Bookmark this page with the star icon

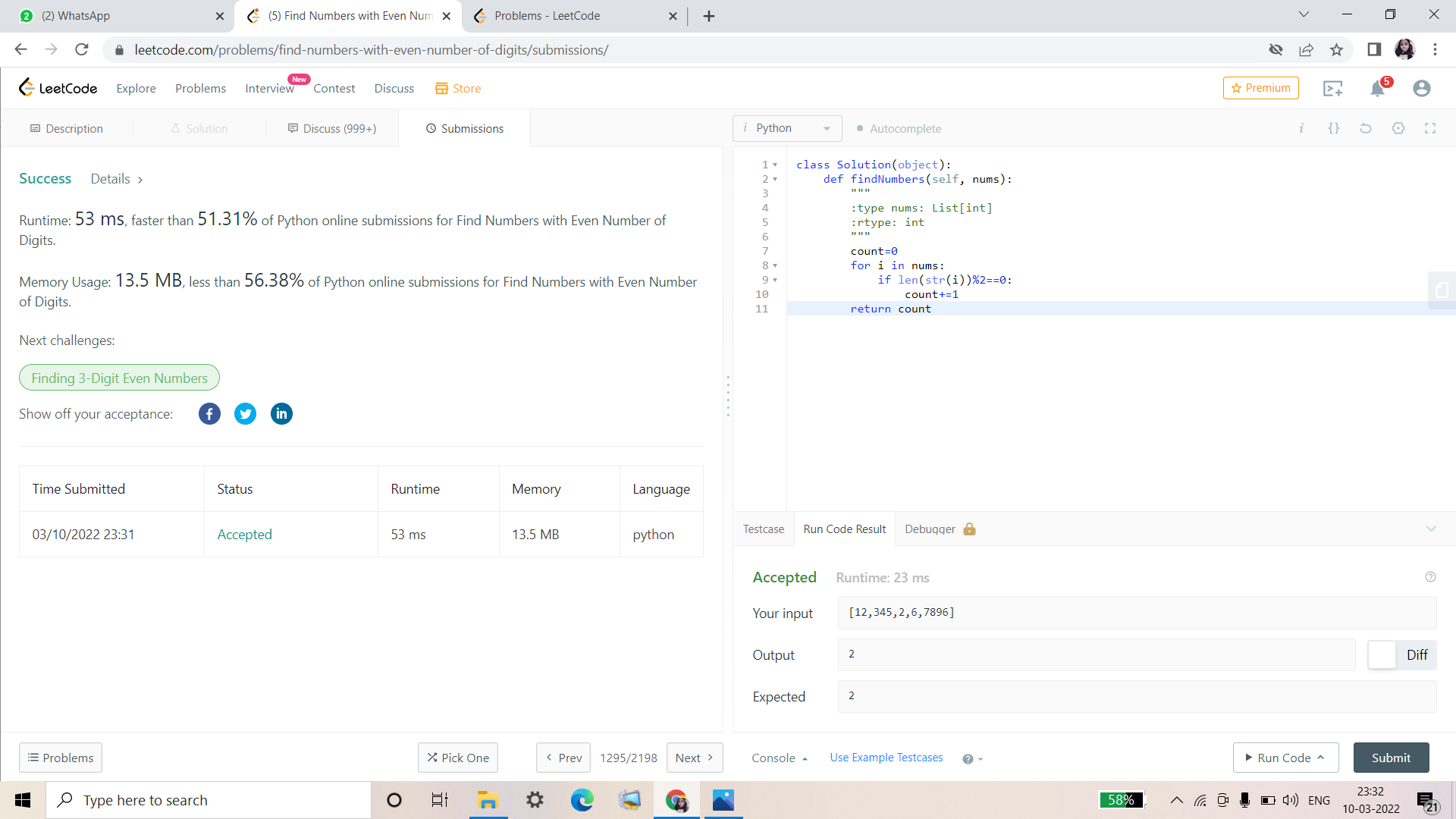(x=1336, y=49)
